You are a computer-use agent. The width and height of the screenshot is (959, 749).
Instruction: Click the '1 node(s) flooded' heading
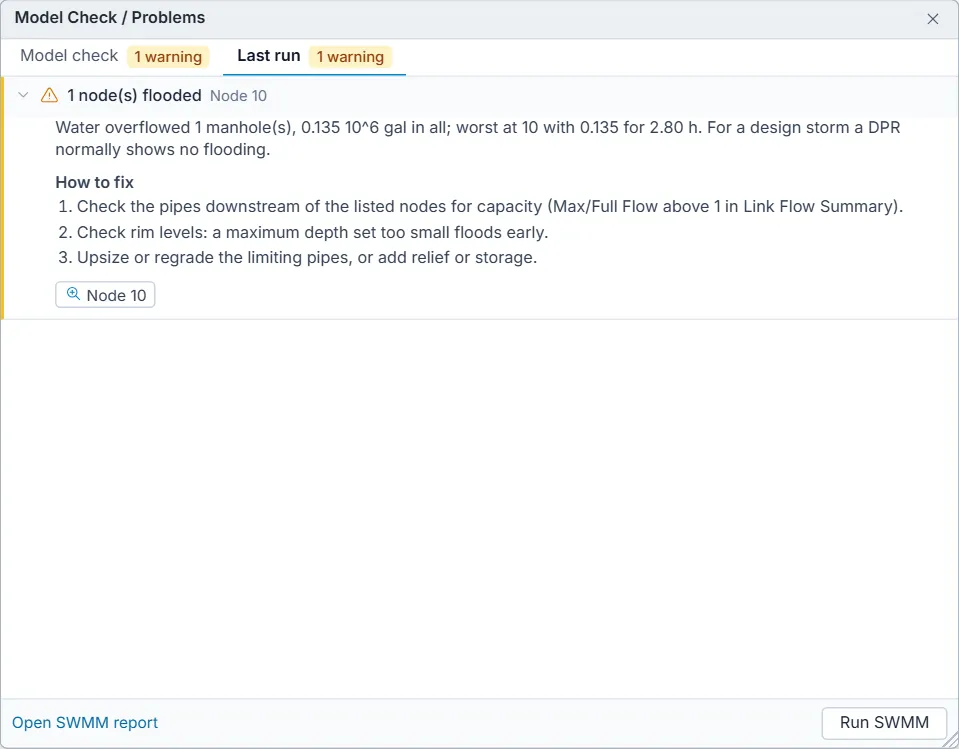click(134, 95)
